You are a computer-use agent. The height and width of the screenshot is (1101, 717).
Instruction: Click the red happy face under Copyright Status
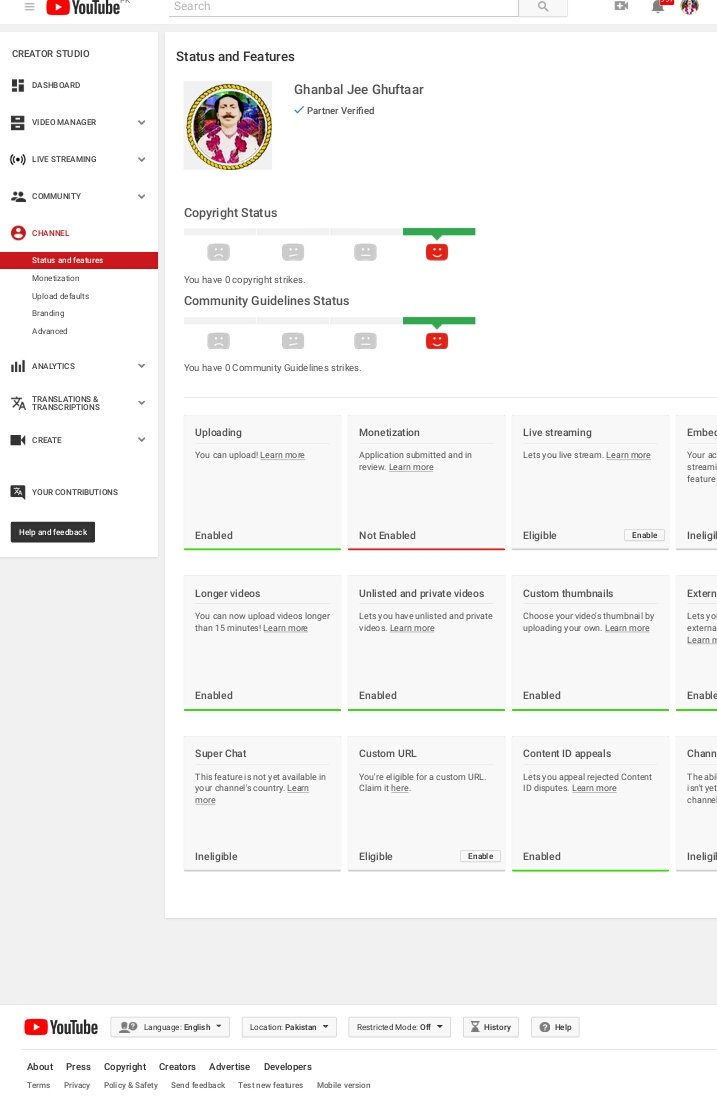pos(437,252)
